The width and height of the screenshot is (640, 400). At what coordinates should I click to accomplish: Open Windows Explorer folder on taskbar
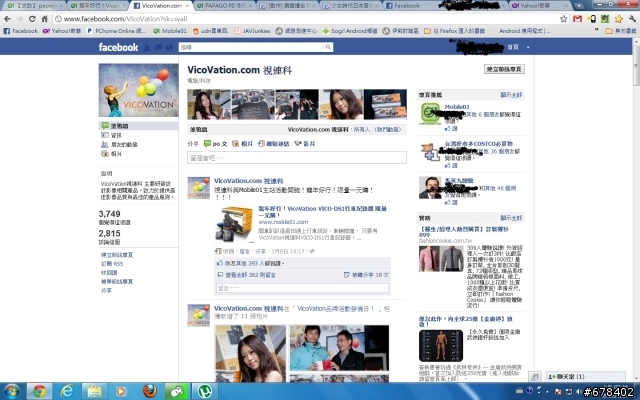94,391
